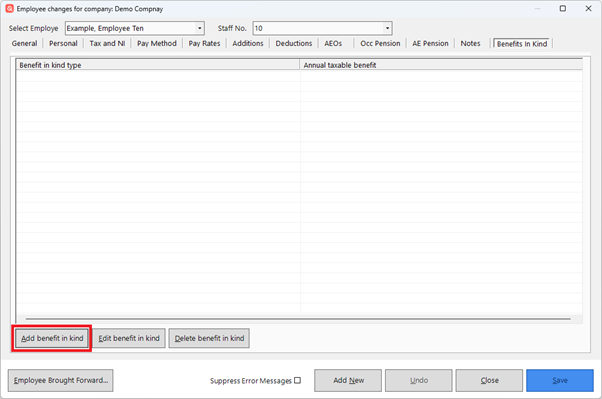This screenshot has height=399, width=602.
Task: Close the Employee changes window
Action: click(588, 8)
